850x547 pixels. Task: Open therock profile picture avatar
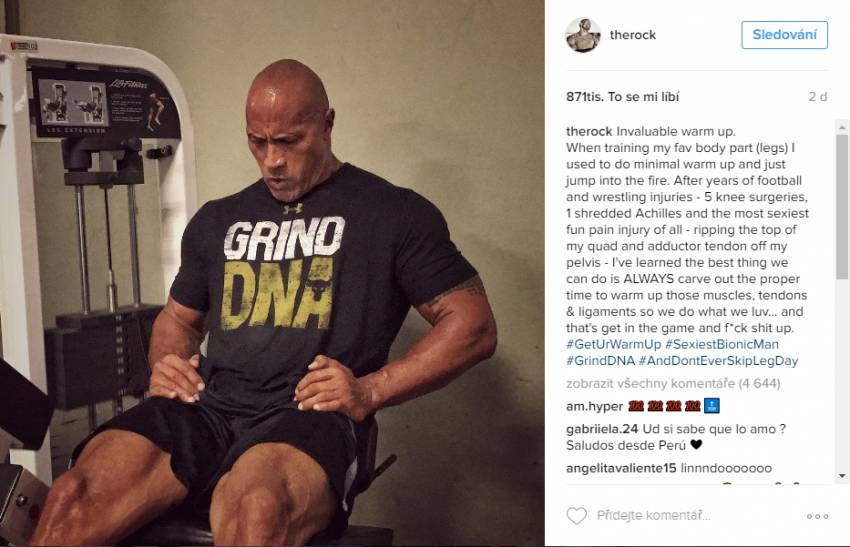point(583,35)
